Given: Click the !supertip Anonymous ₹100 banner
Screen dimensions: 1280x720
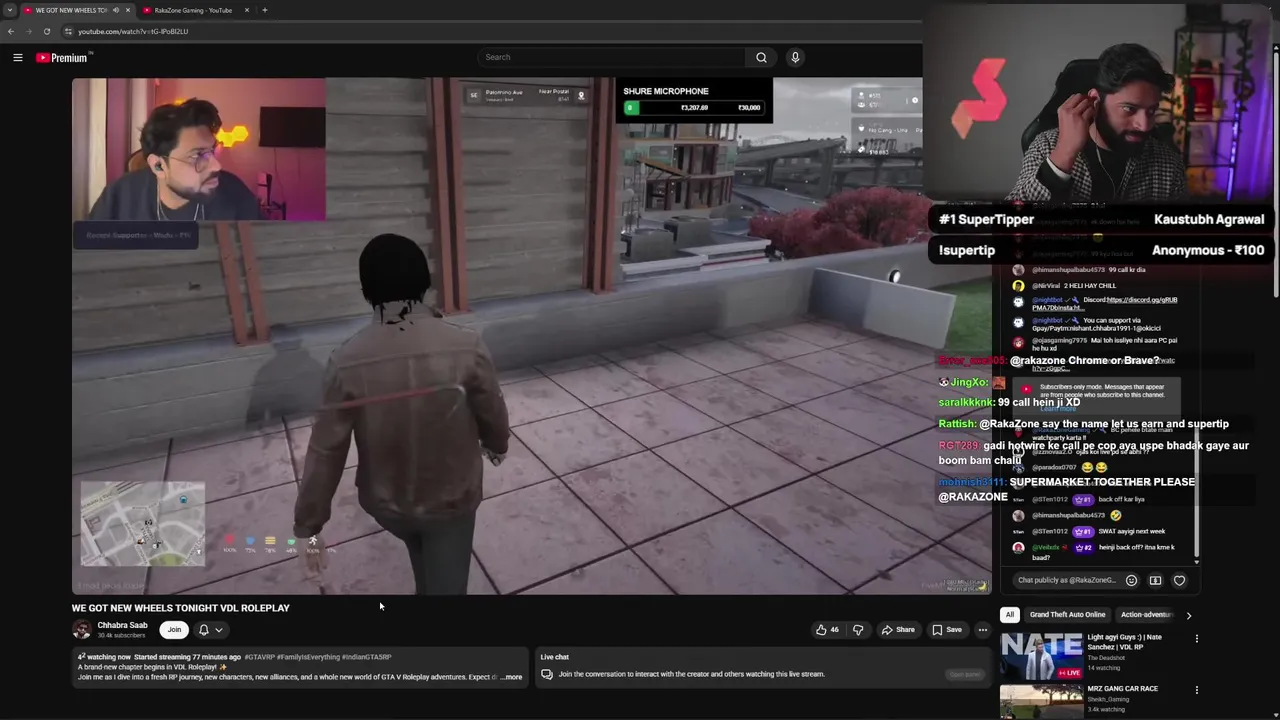Looking at the screenshot, I should click(1101, 250).
